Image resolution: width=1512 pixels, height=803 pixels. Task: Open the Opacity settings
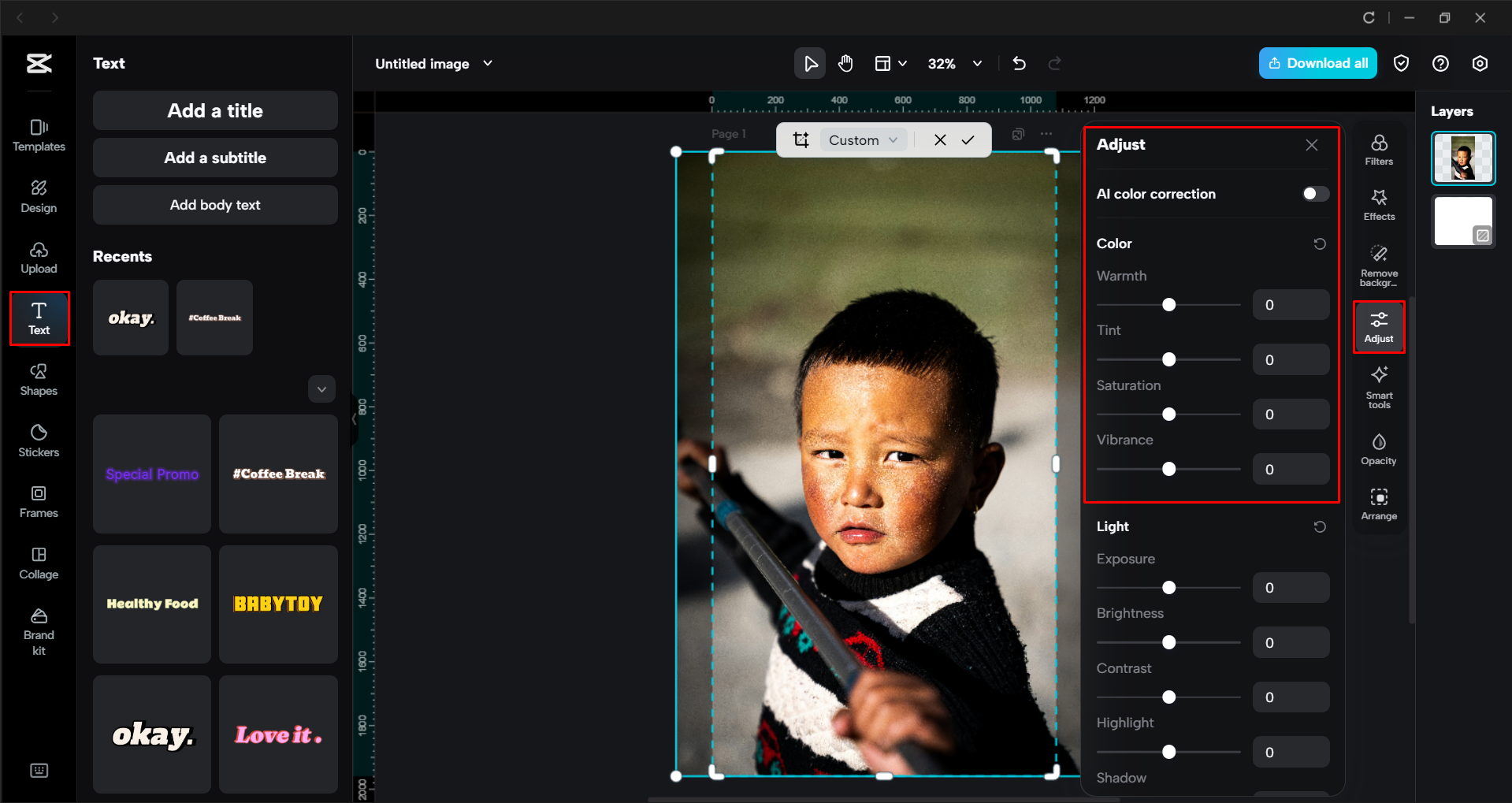(x=1378, y=448)
